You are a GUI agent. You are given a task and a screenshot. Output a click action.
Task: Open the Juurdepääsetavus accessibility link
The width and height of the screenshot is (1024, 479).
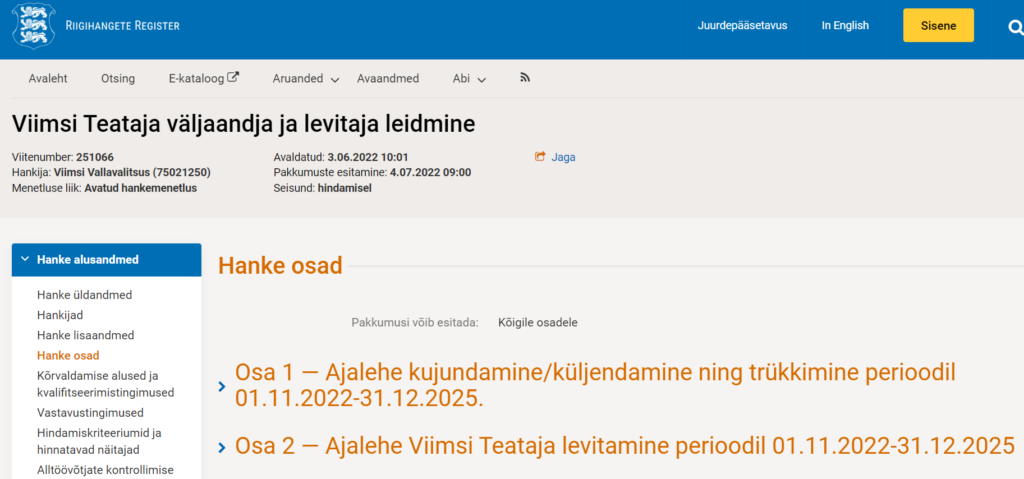coord(742,25)
